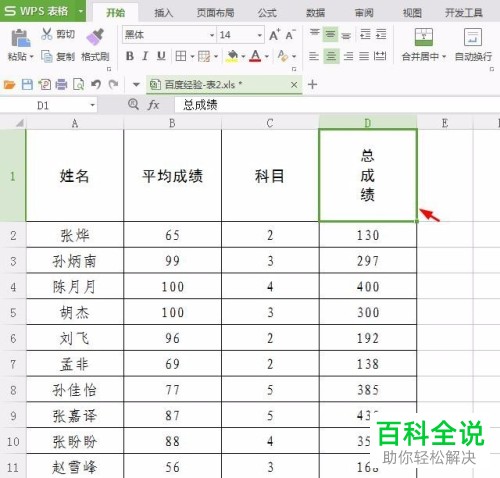Screen dimensions: 500x478
Task: Open the font name dropdown
Action: [212, 35]
